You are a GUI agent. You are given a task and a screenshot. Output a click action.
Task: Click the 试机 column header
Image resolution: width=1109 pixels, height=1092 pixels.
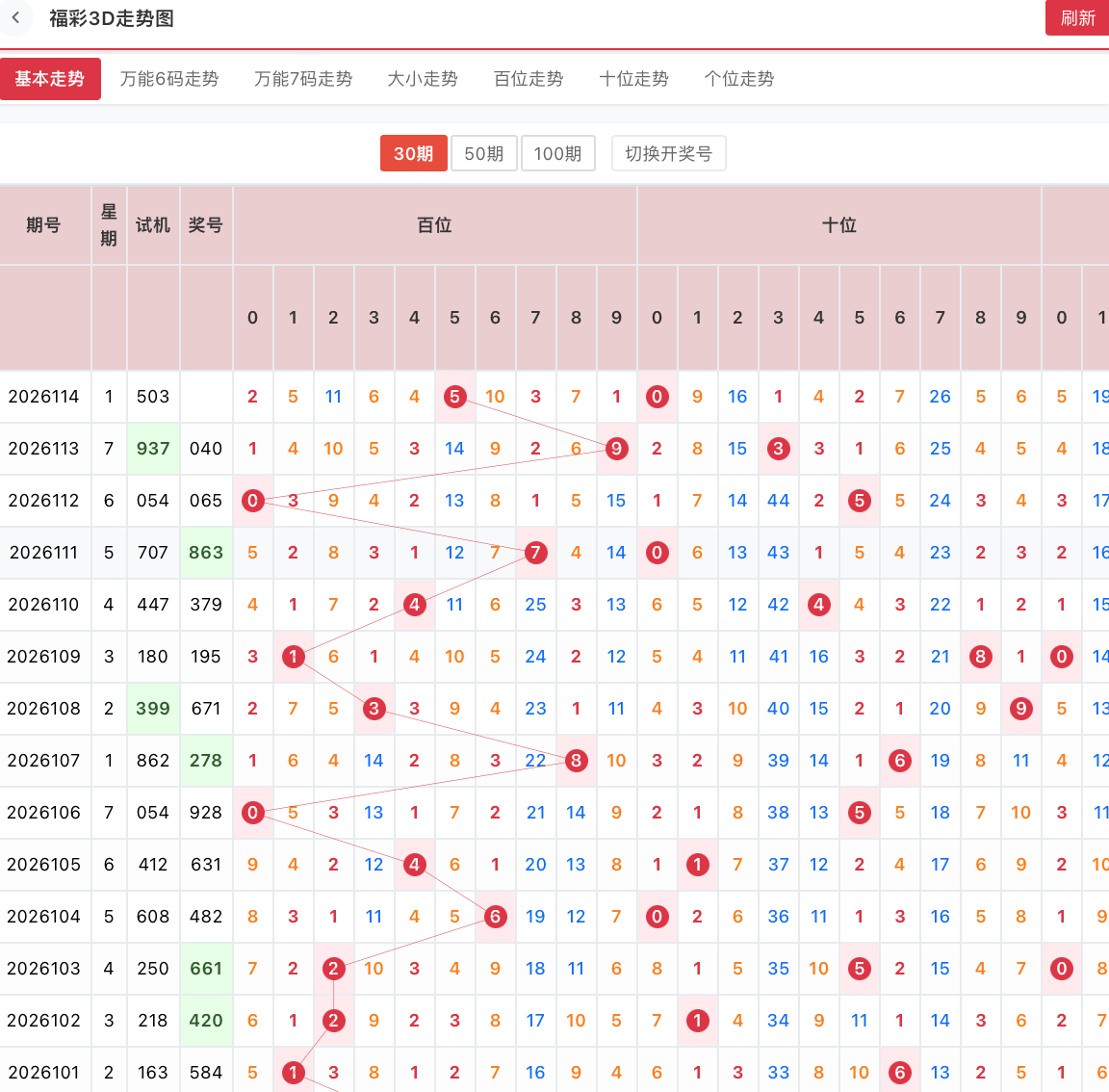coord(153,225)
